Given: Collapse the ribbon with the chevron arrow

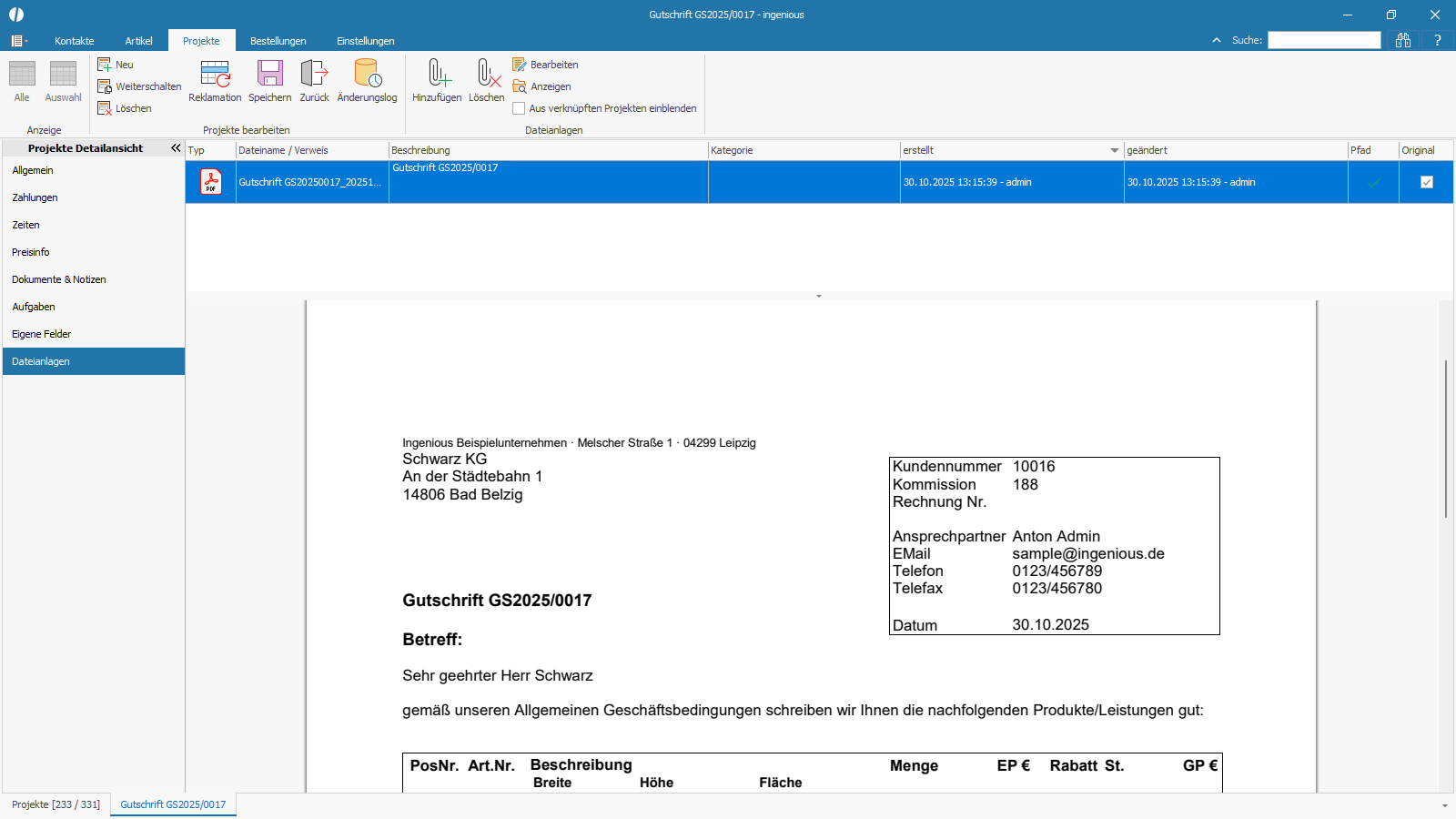Looking at the screenshot, I should coord(1217,40).
